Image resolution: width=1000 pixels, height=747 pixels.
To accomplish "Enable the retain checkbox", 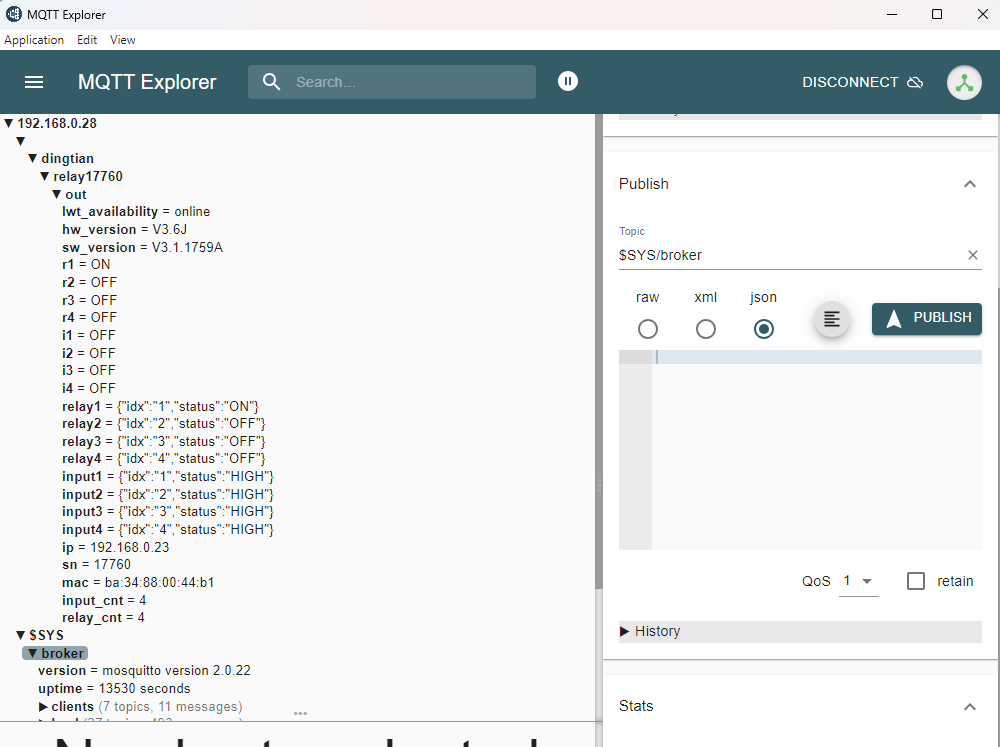I will pos(916,581).
